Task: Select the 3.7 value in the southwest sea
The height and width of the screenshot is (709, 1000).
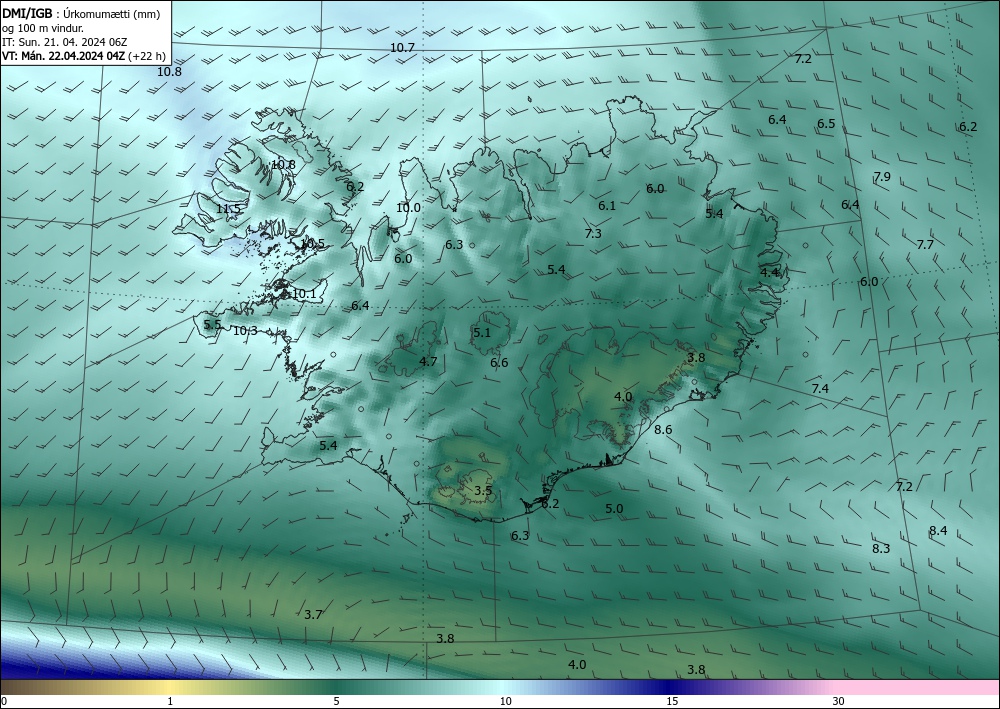Action: click(x=313, y=615)
